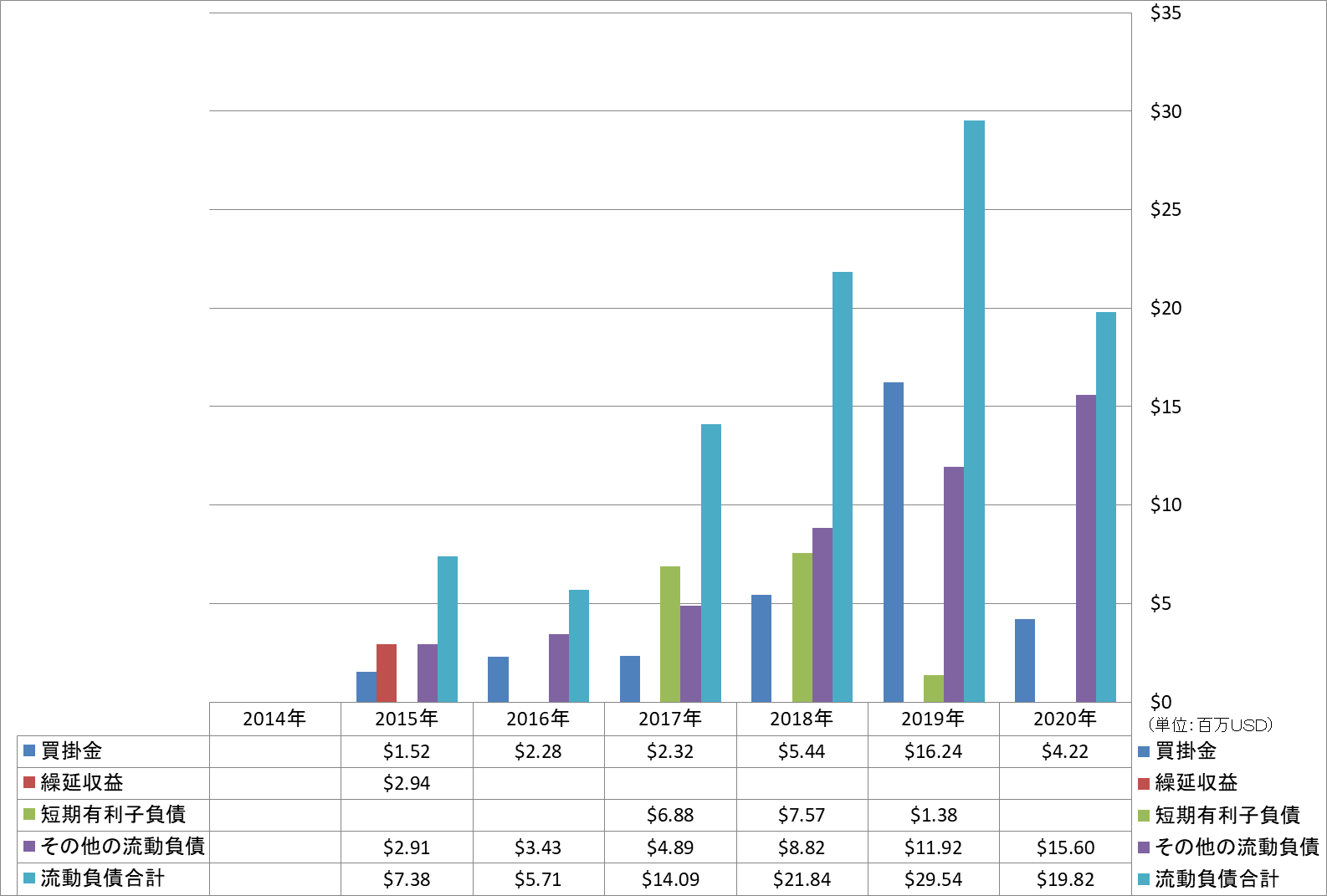The width and height of the screenshot is (1327, 896).
Task: Click the purple bar for 2020
Action: tap(1086, 548)
